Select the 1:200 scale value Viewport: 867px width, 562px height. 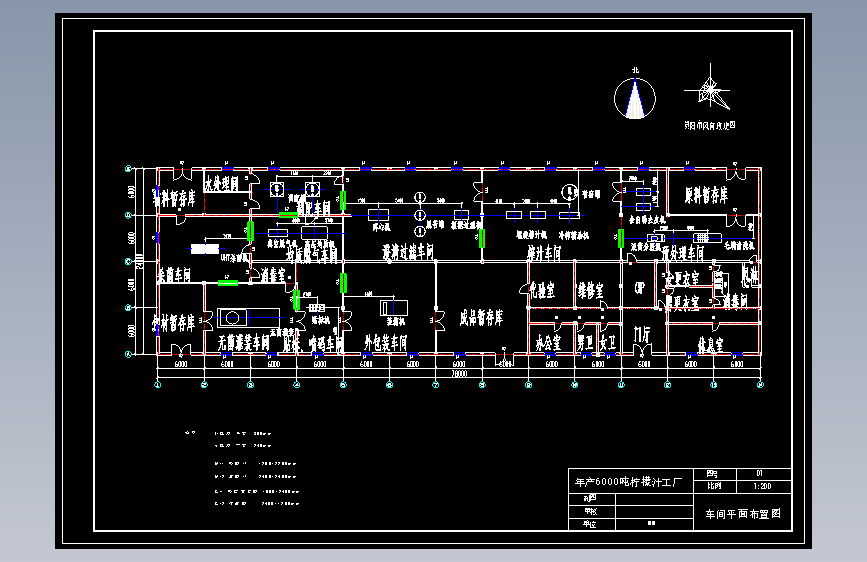click(x=762, y=486)
